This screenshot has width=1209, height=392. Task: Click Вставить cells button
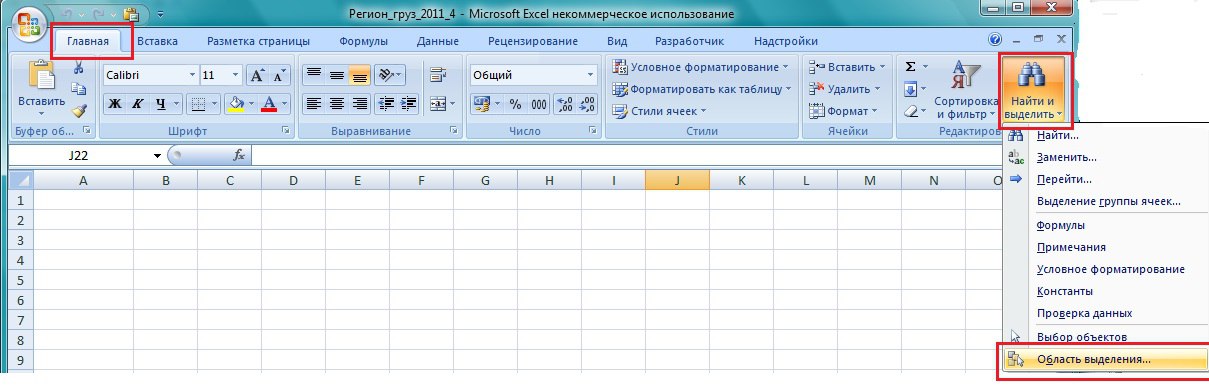[x=848, y=67]
